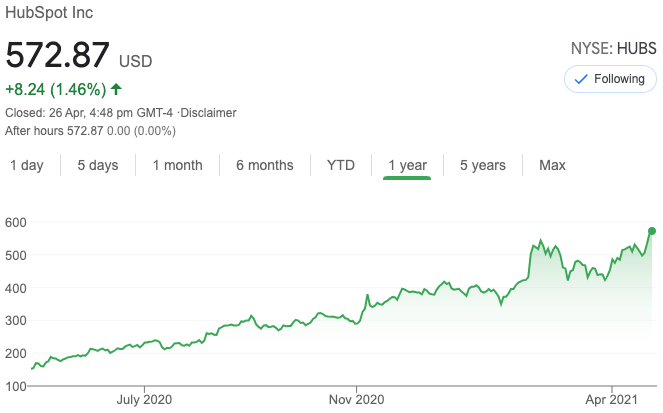Switch to the 1 day tab
663x413 pixels.
[x=27, y=165]
